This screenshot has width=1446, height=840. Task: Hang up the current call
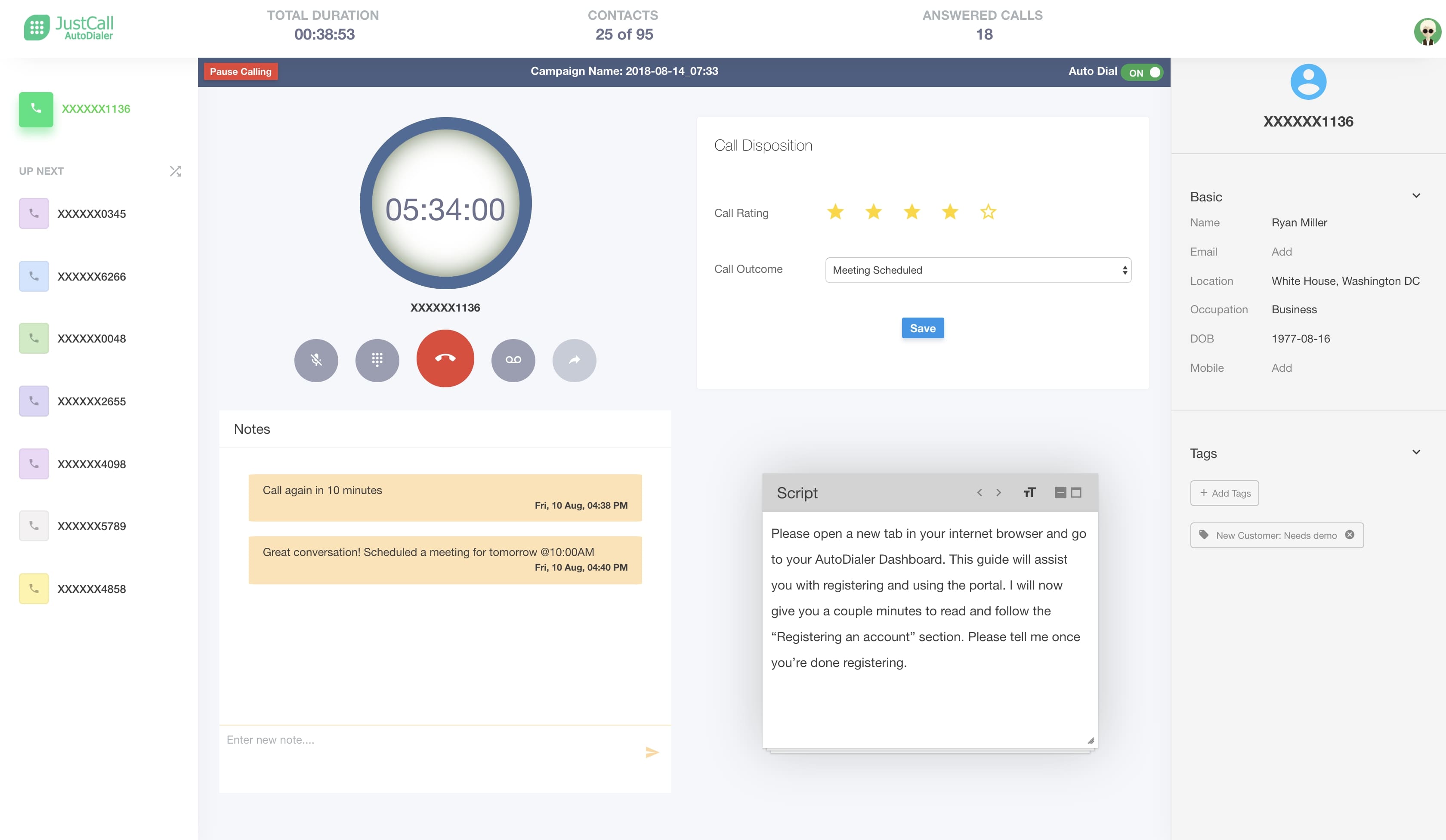(x=445, y=358)
